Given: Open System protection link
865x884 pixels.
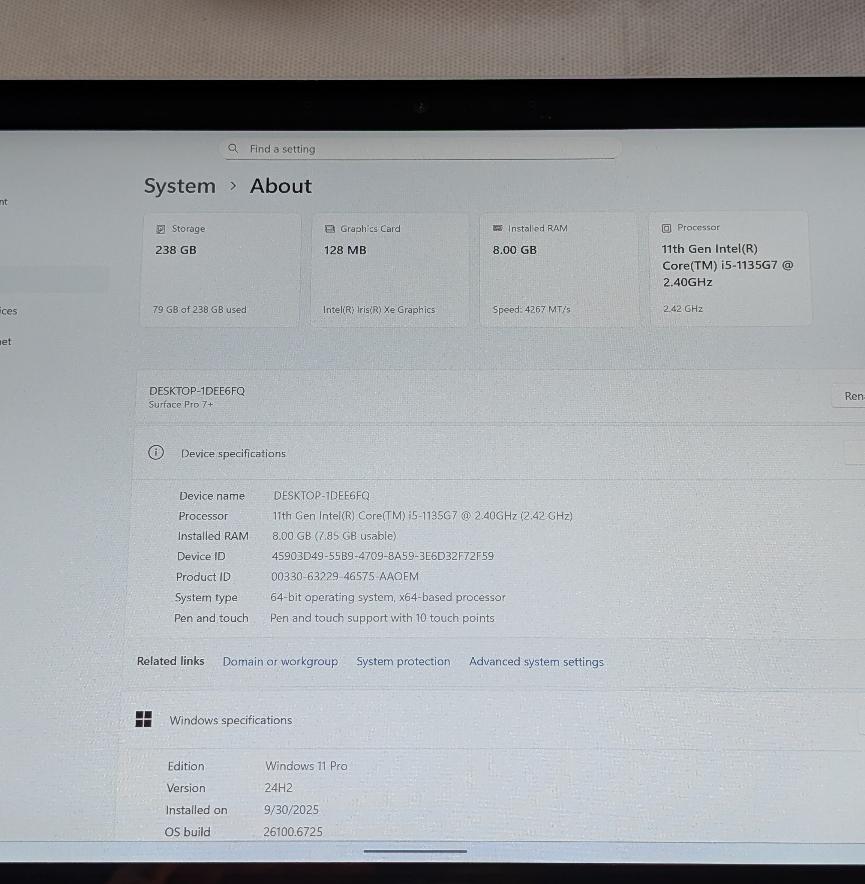Looking at the screenshot, I should (x=403, y=662).
